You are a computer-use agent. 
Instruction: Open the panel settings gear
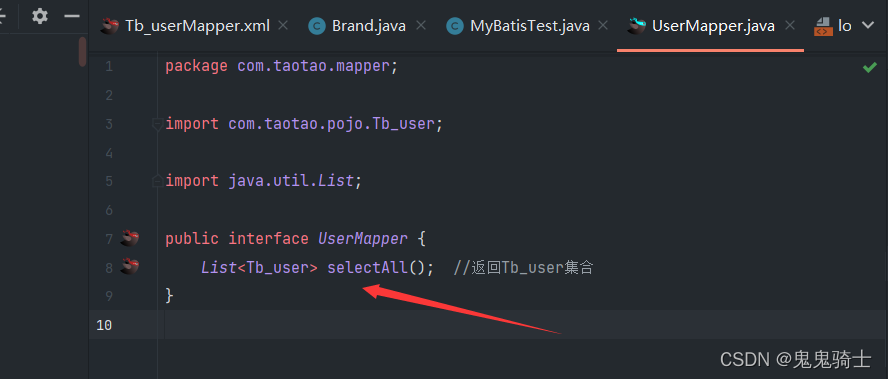pos(40,16)
